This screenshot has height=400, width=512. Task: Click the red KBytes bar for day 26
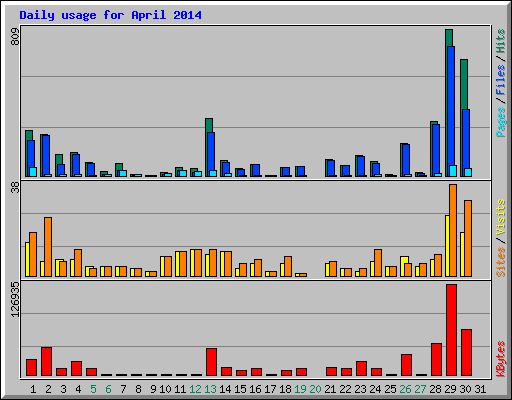pos(406,365)
